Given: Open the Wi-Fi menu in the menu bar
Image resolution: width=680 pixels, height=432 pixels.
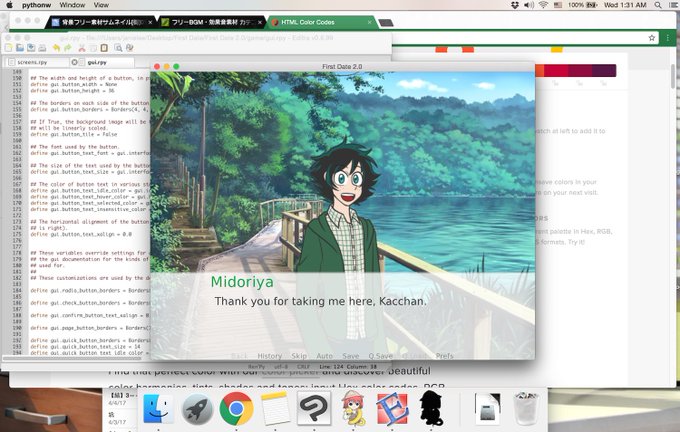Looking at the screenshot, I should coord(543,5).
